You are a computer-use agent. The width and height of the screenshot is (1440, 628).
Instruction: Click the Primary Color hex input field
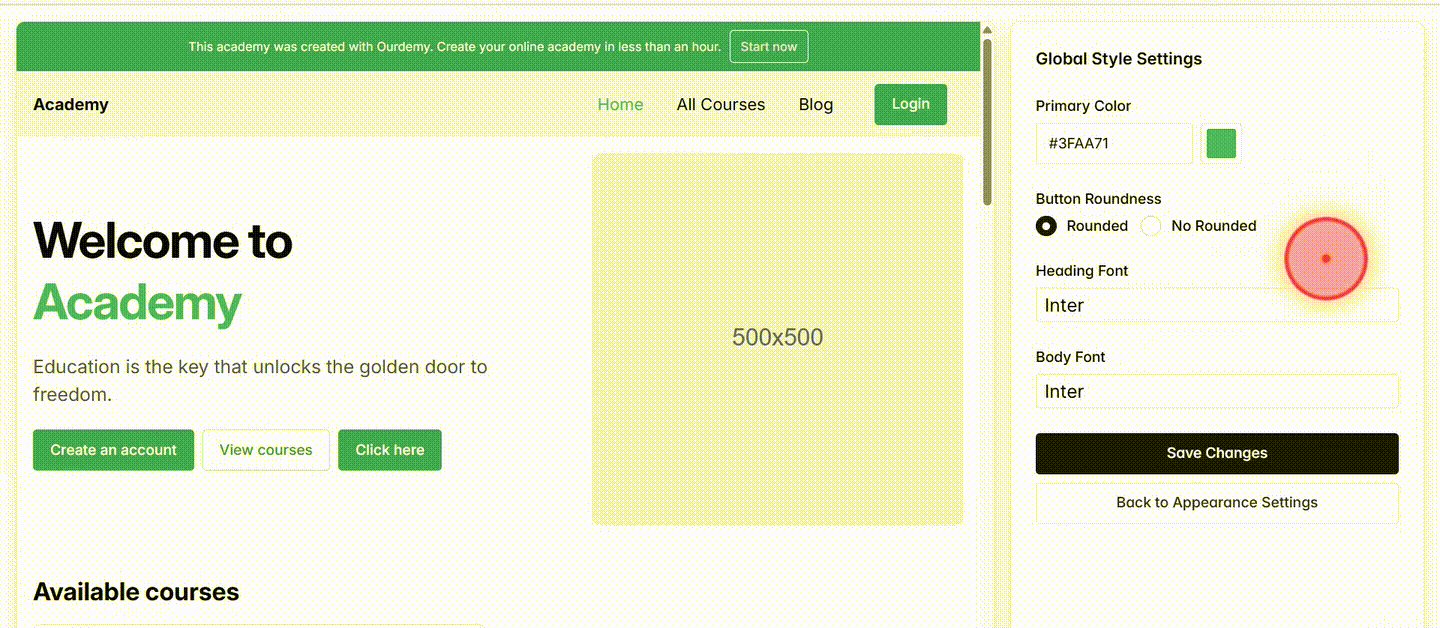point(1113,143)
